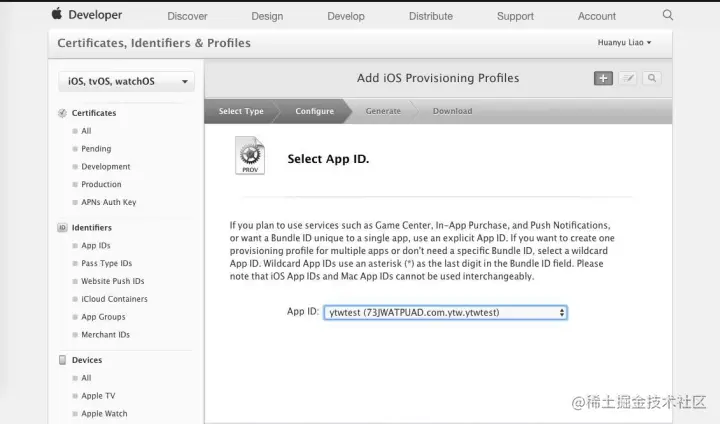Open the Discover menu
Image resolution: width=720 pixels, height=424 pixels.
pos(187,16)
